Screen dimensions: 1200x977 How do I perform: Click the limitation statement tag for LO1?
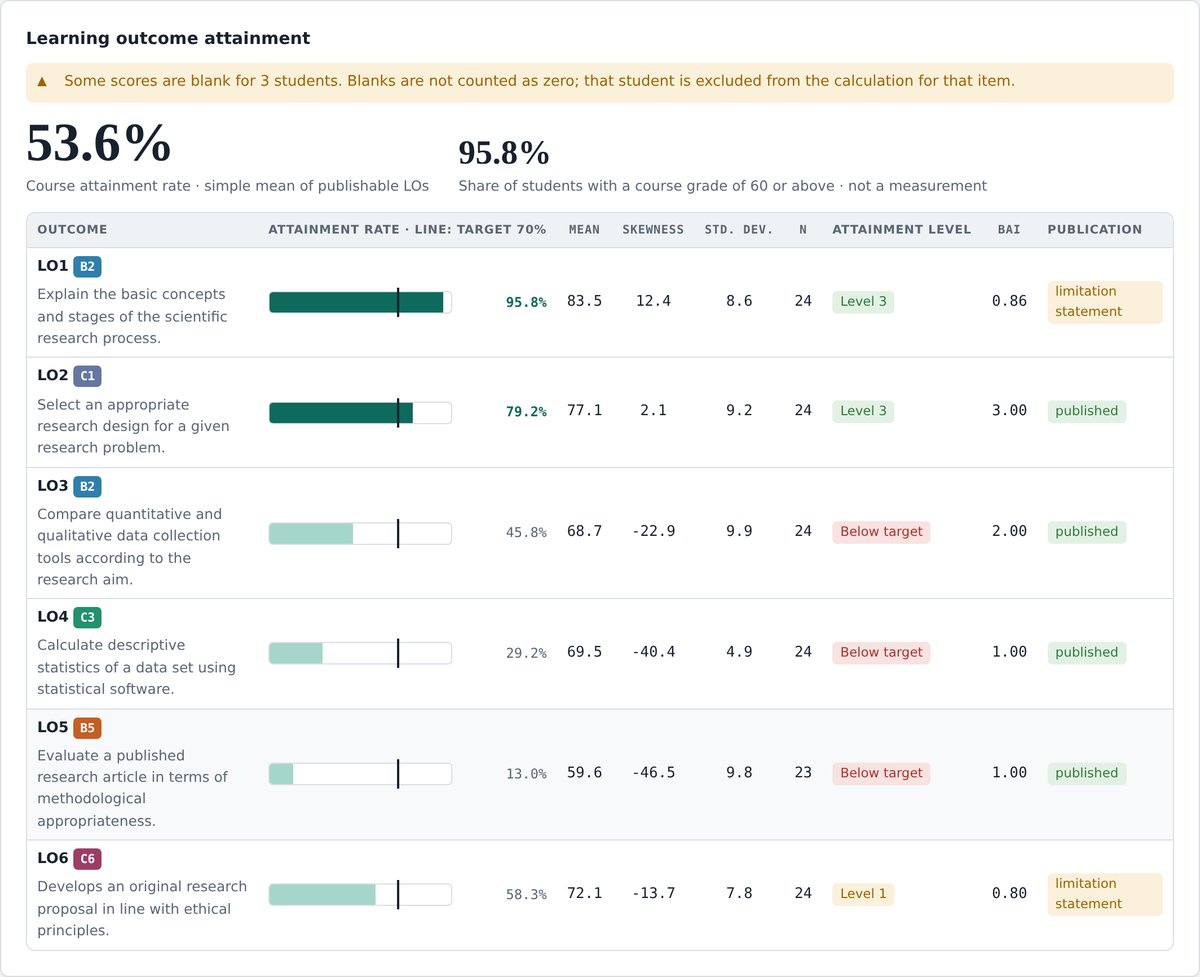1105,302
